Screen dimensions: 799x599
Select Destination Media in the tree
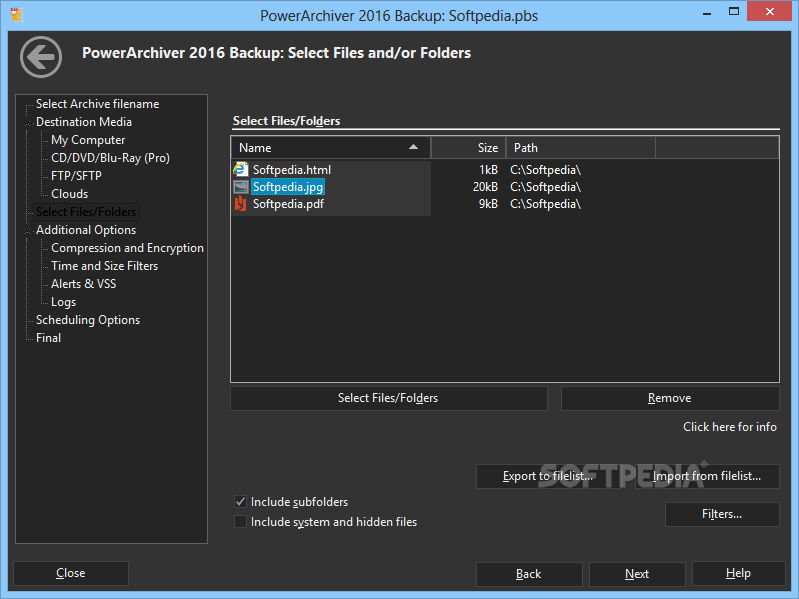coord(84,122)
